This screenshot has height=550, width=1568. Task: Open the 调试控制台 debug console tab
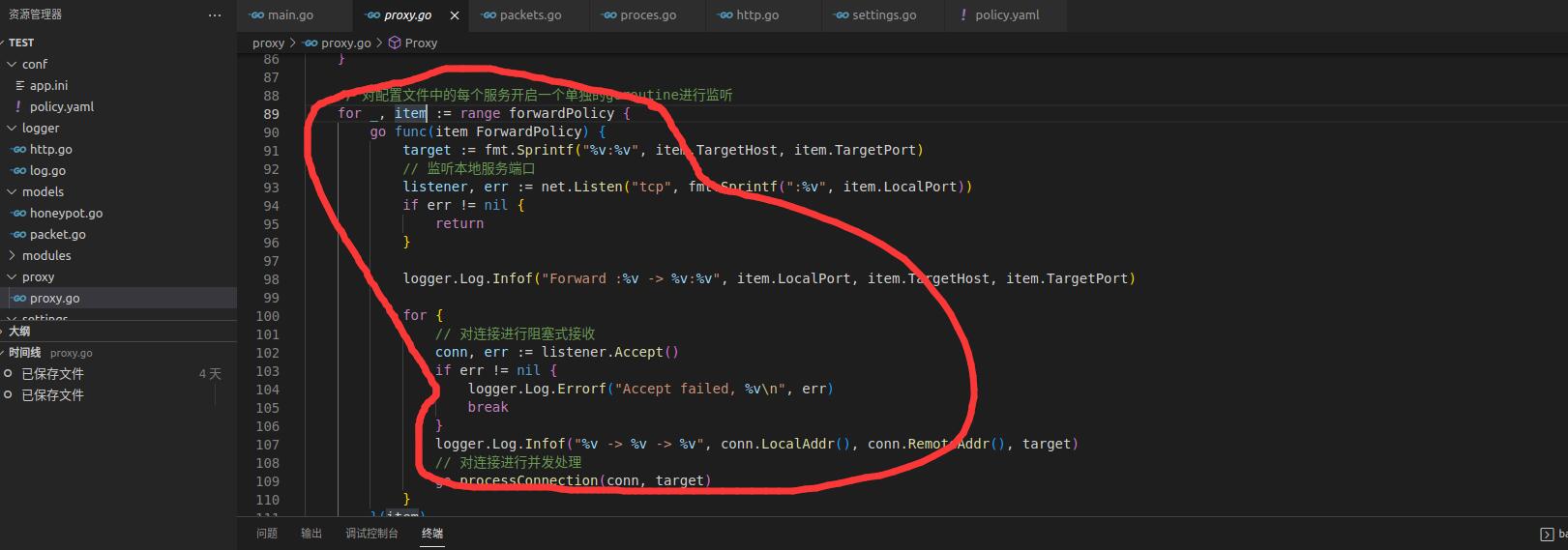(x=371, y=534)
